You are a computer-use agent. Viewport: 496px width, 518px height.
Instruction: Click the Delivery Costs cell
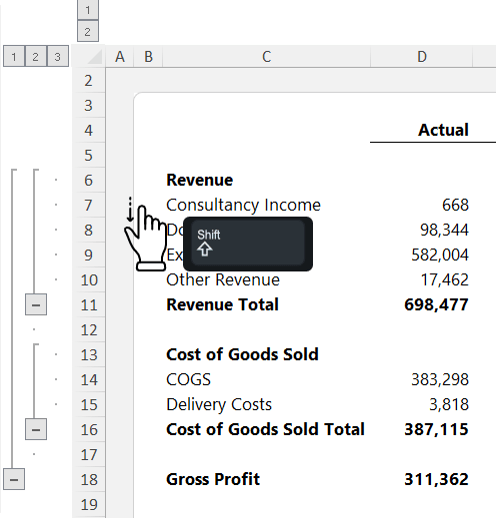219,404
